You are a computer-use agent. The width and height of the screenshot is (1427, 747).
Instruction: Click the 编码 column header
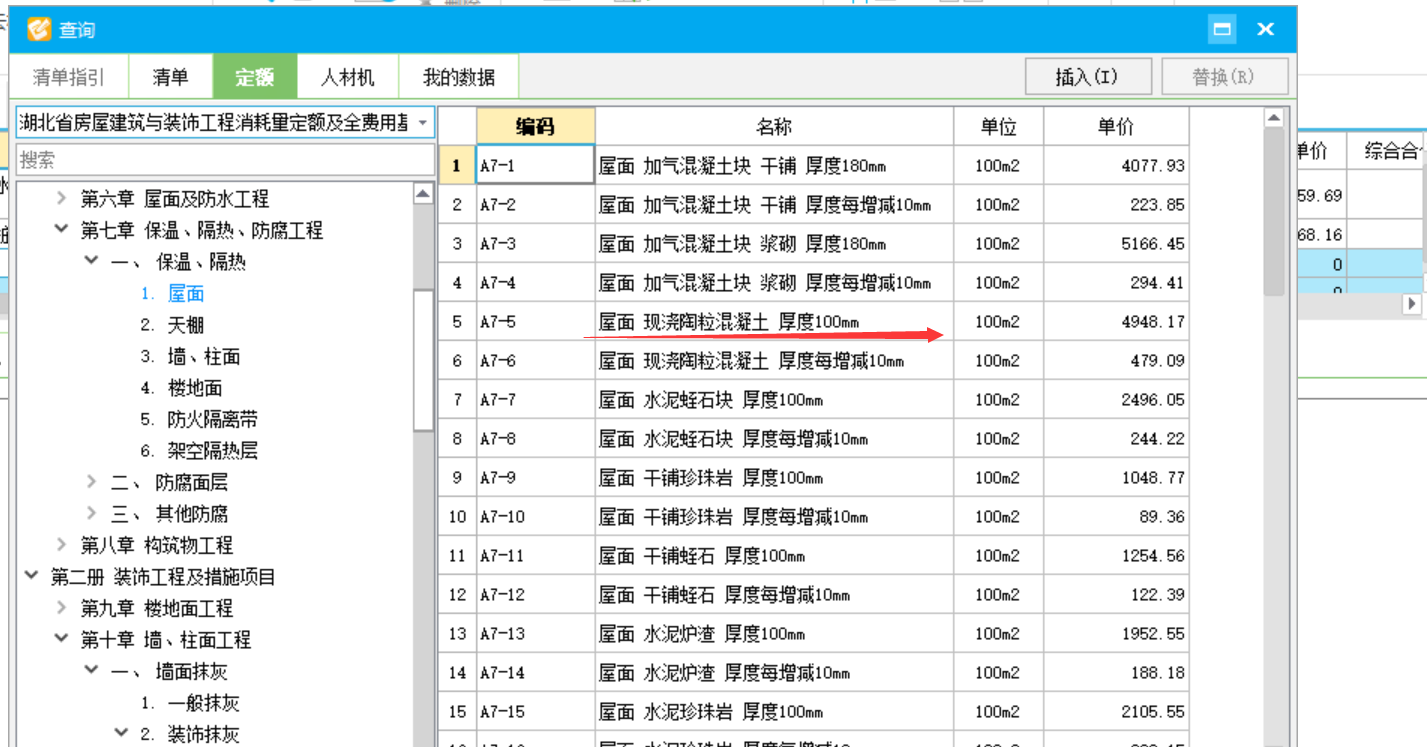pos(535,126)
